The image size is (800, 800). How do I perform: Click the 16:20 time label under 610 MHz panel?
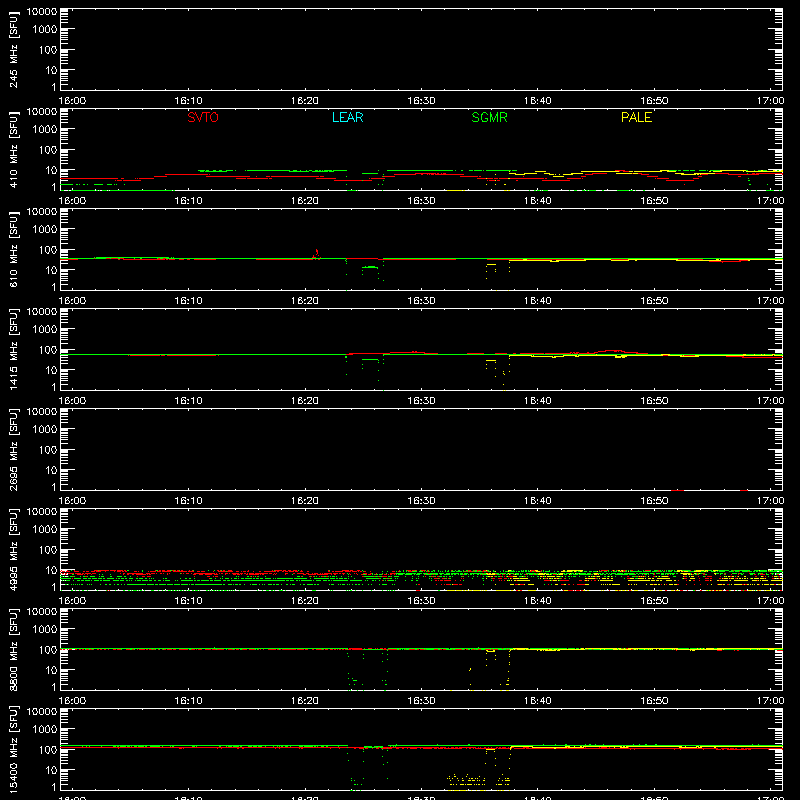(305, 301)
